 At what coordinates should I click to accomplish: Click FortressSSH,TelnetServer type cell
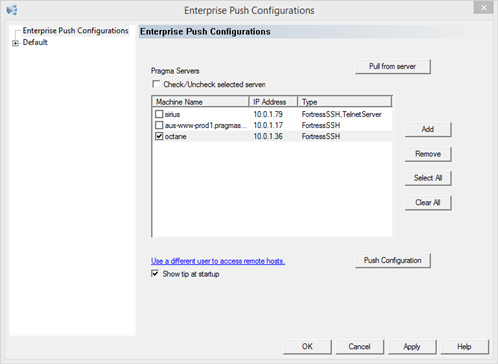tap(342, 114)
